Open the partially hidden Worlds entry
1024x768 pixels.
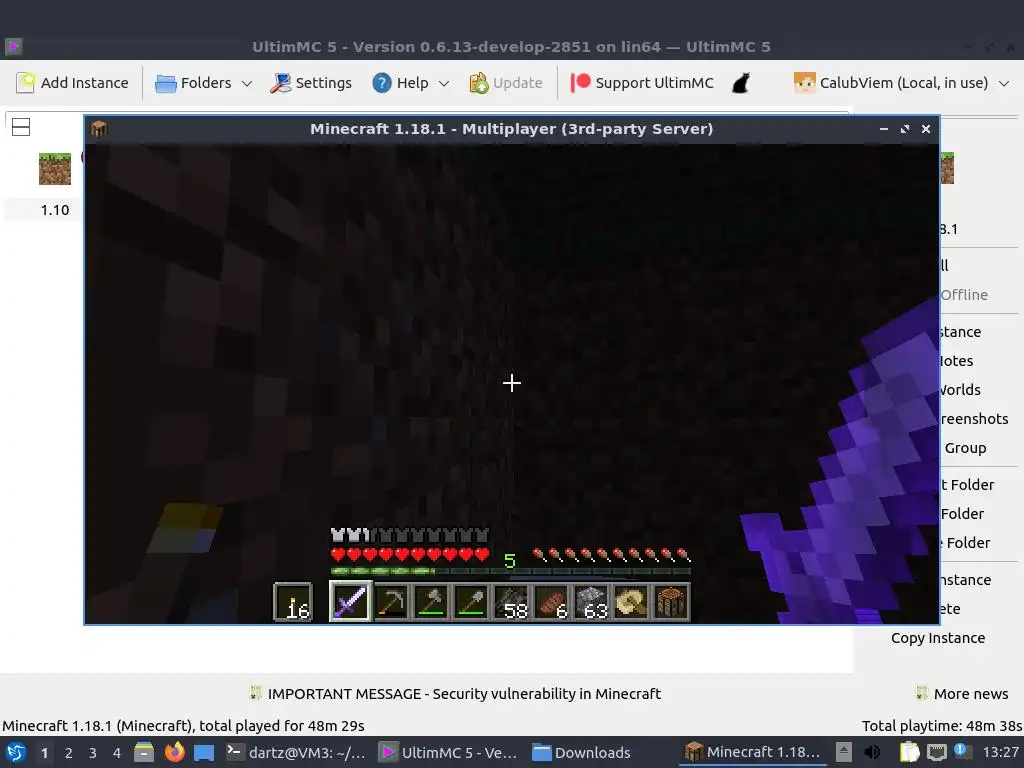click(x=960, y=390)
